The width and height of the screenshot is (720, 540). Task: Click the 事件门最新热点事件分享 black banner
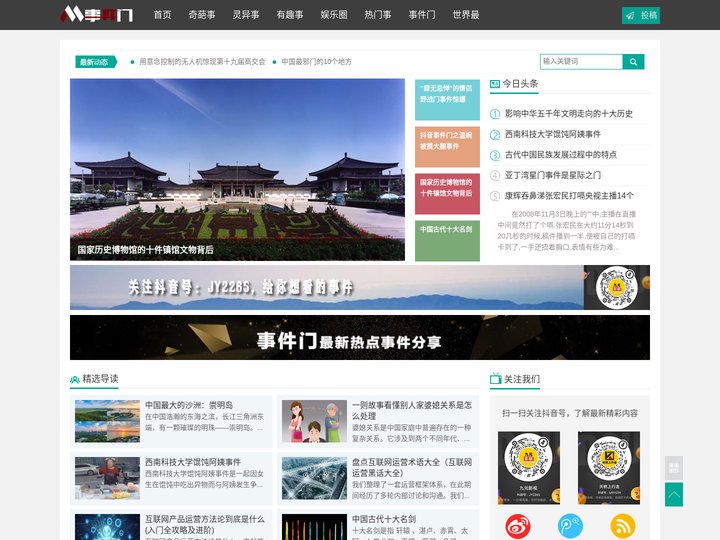(360, 338)
